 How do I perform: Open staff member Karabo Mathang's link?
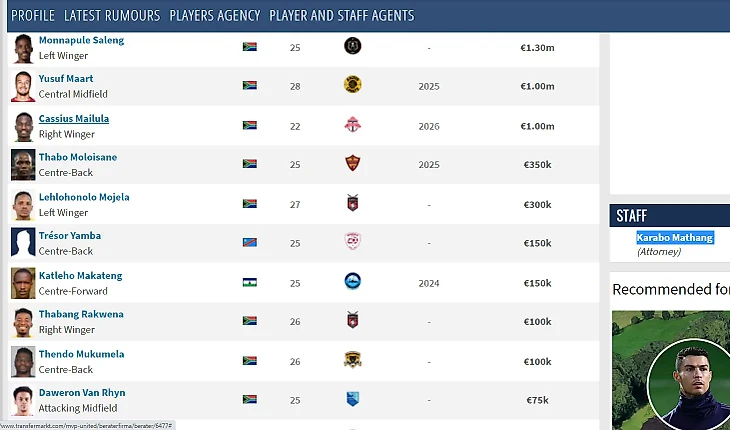675,237
